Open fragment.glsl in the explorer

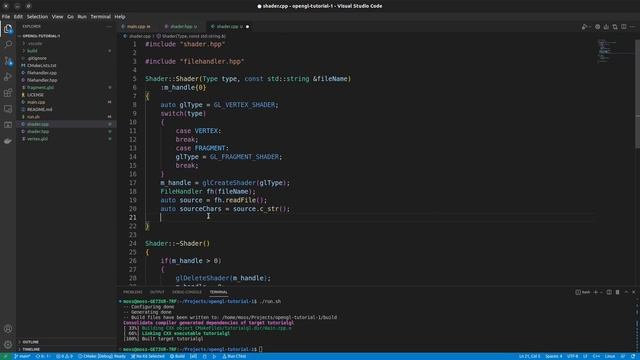(40, 87)
